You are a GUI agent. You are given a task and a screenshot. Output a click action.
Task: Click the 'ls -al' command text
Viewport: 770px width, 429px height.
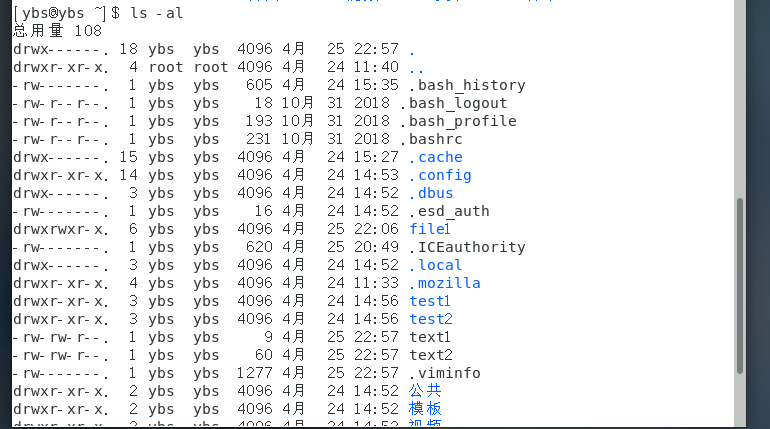pos(151,13)
